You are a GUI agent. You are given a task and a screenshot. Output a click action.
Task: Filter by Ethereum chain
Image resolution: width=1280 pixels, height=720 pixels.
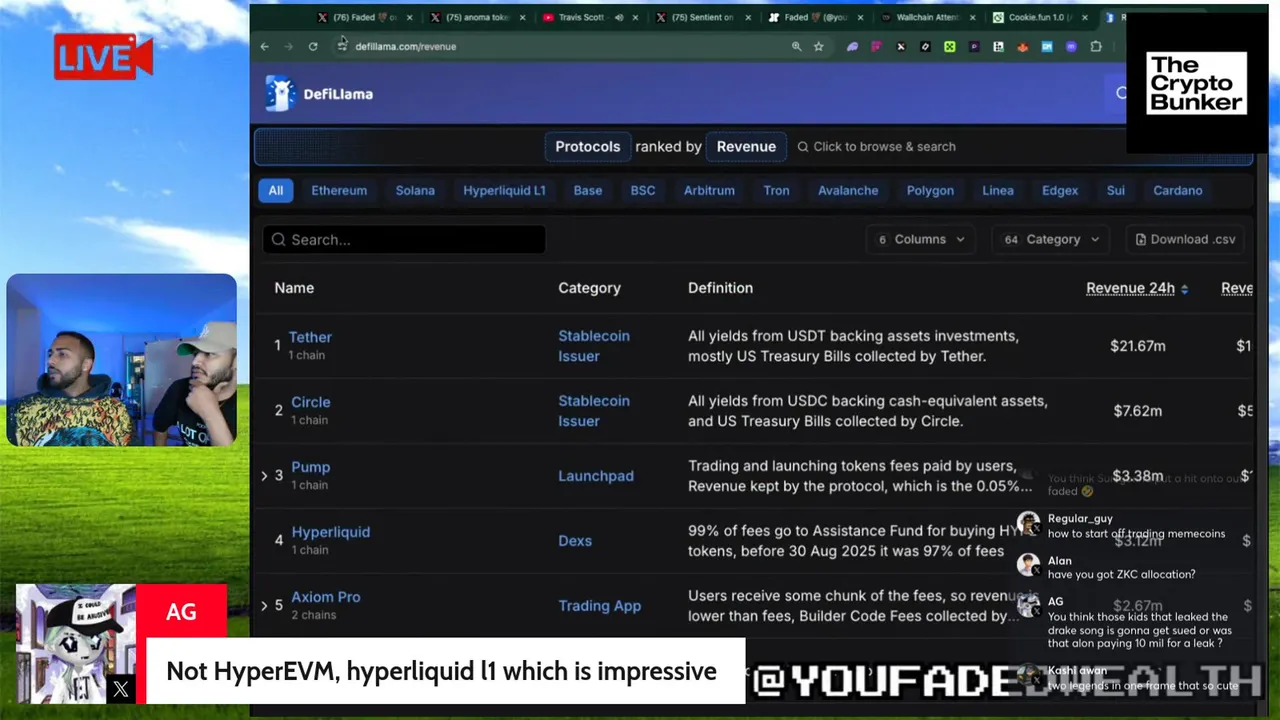(x=339, y=190)
